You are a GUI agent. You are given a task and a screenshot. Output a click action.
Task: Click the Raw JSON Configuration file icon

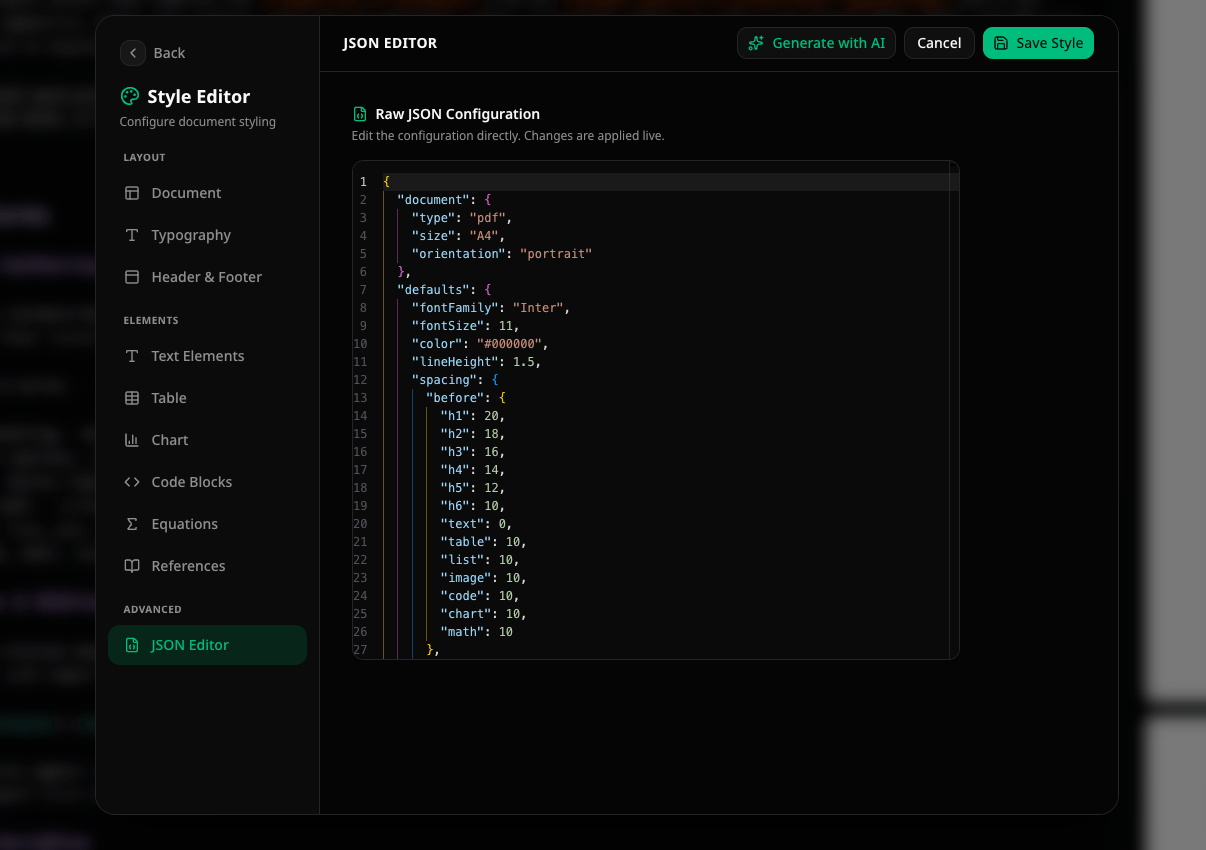[x=360, y=114]
